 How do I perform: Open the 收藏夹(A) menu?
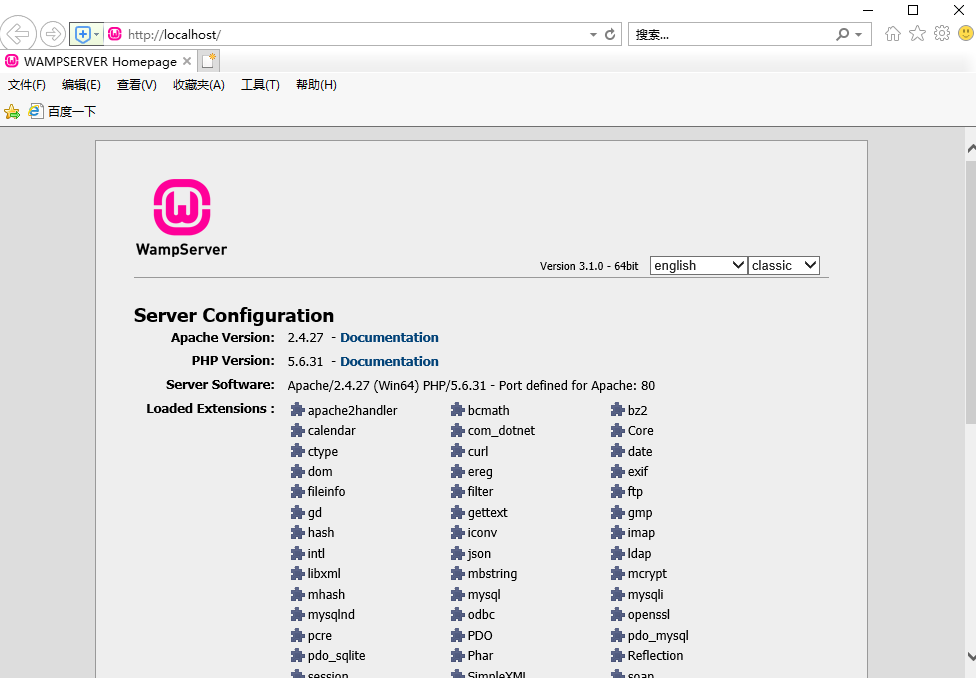(199, 85)
